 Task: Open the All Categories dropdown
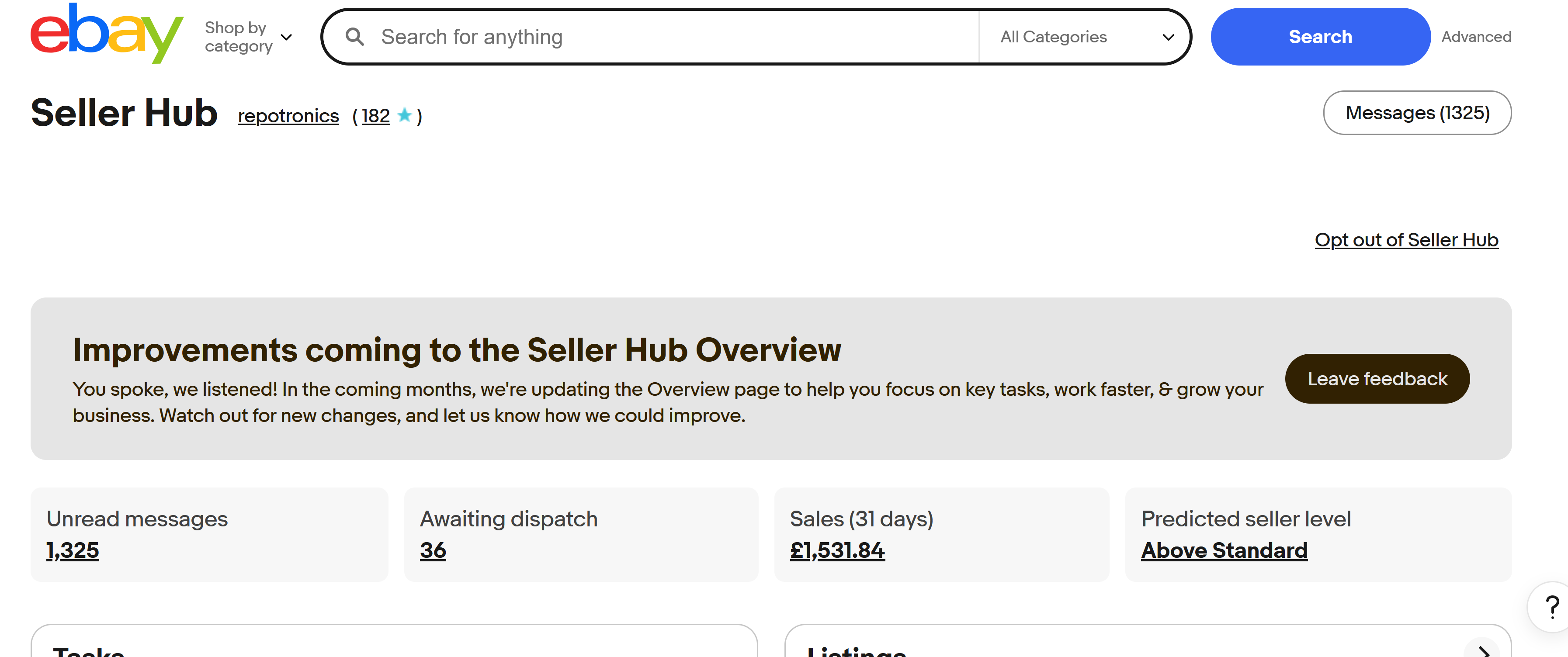1085,37
